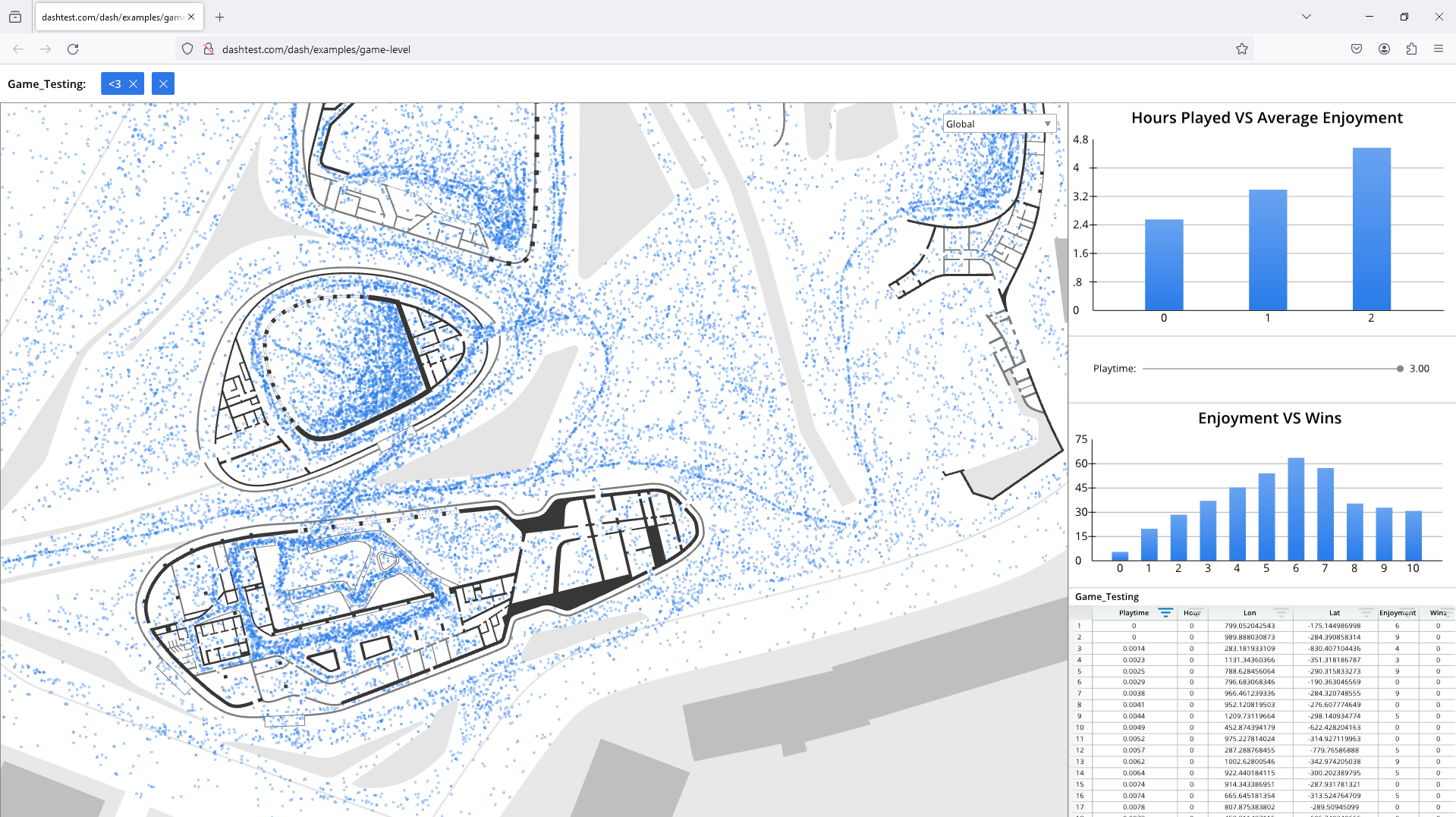Select enjoyment bar 6 in Wins chart
The image size is (1456, 817).
(x=1296, y=509)
